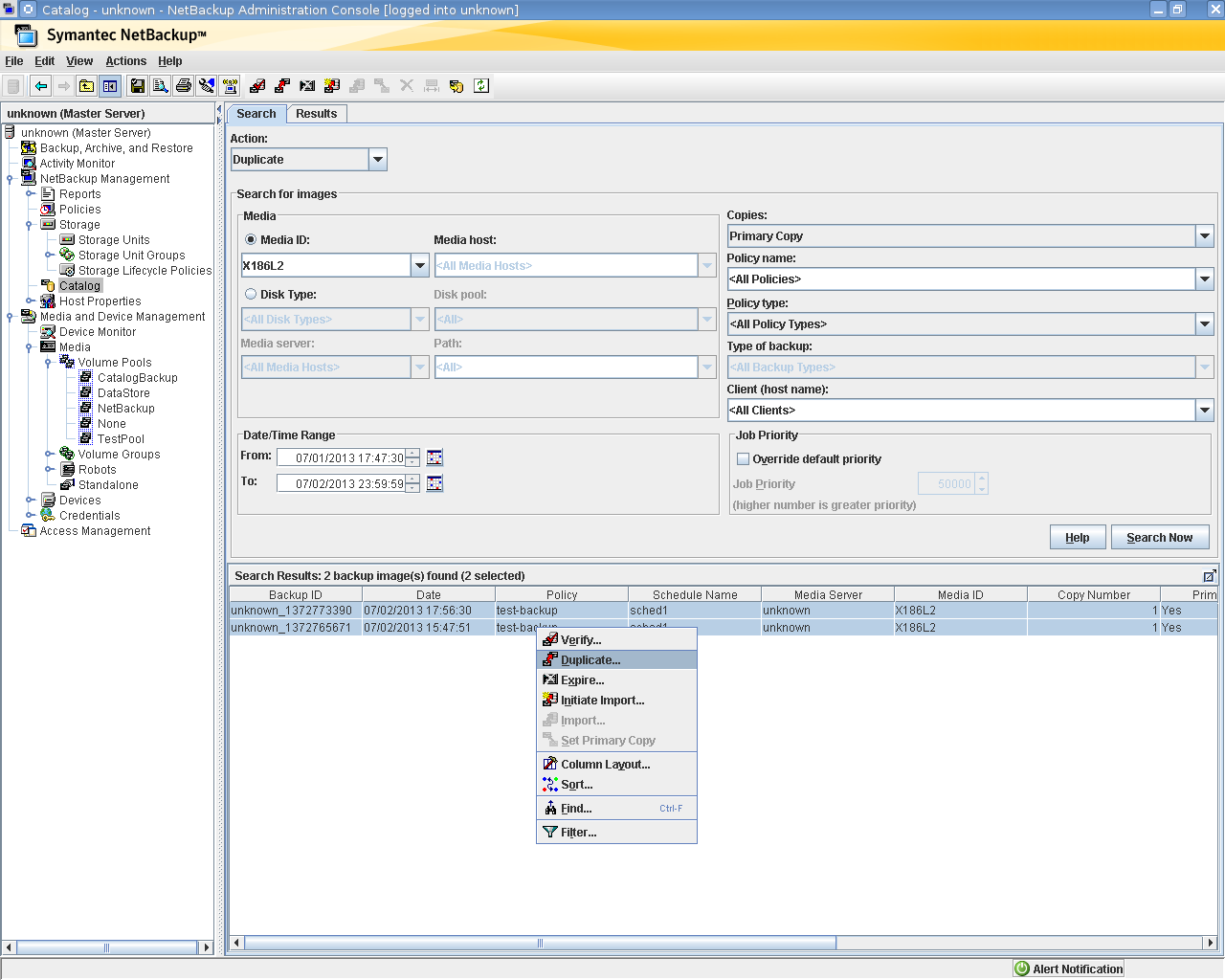Open the Copies dropdown showing Primary Copy
Viewport: 1225px width, 980px height.
click(x=1205, y=235)
